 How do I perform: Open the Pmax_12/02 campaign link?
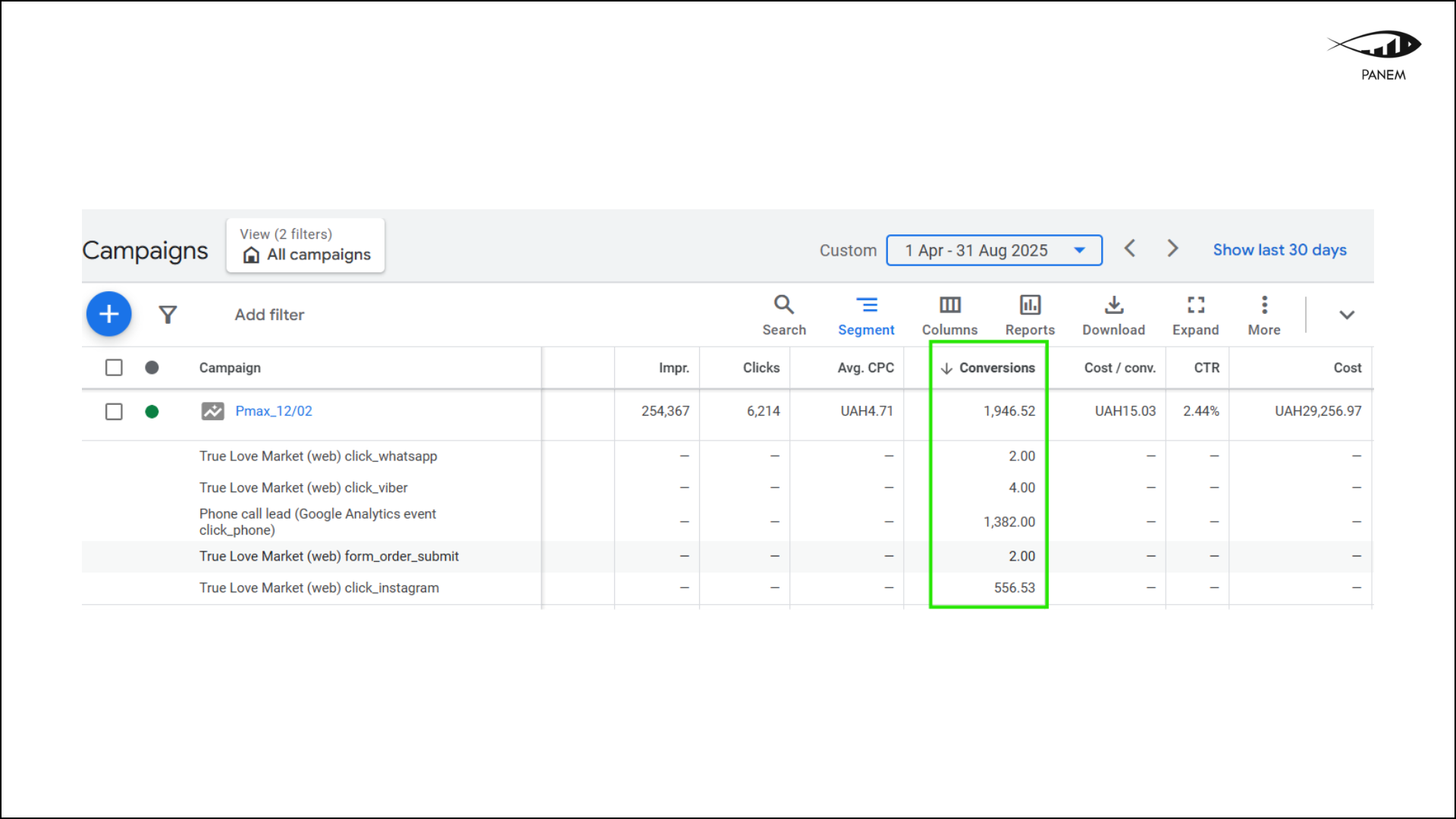point(273,411)
